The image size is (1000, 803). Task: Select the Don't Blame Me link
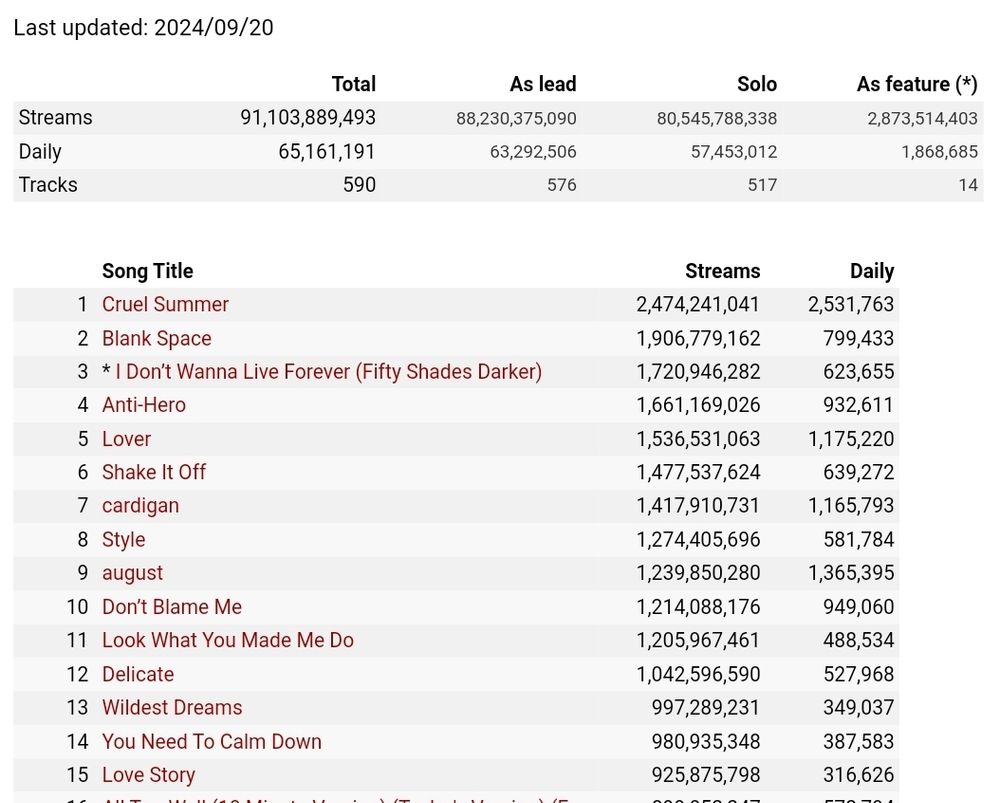click(x=172, y=607)
